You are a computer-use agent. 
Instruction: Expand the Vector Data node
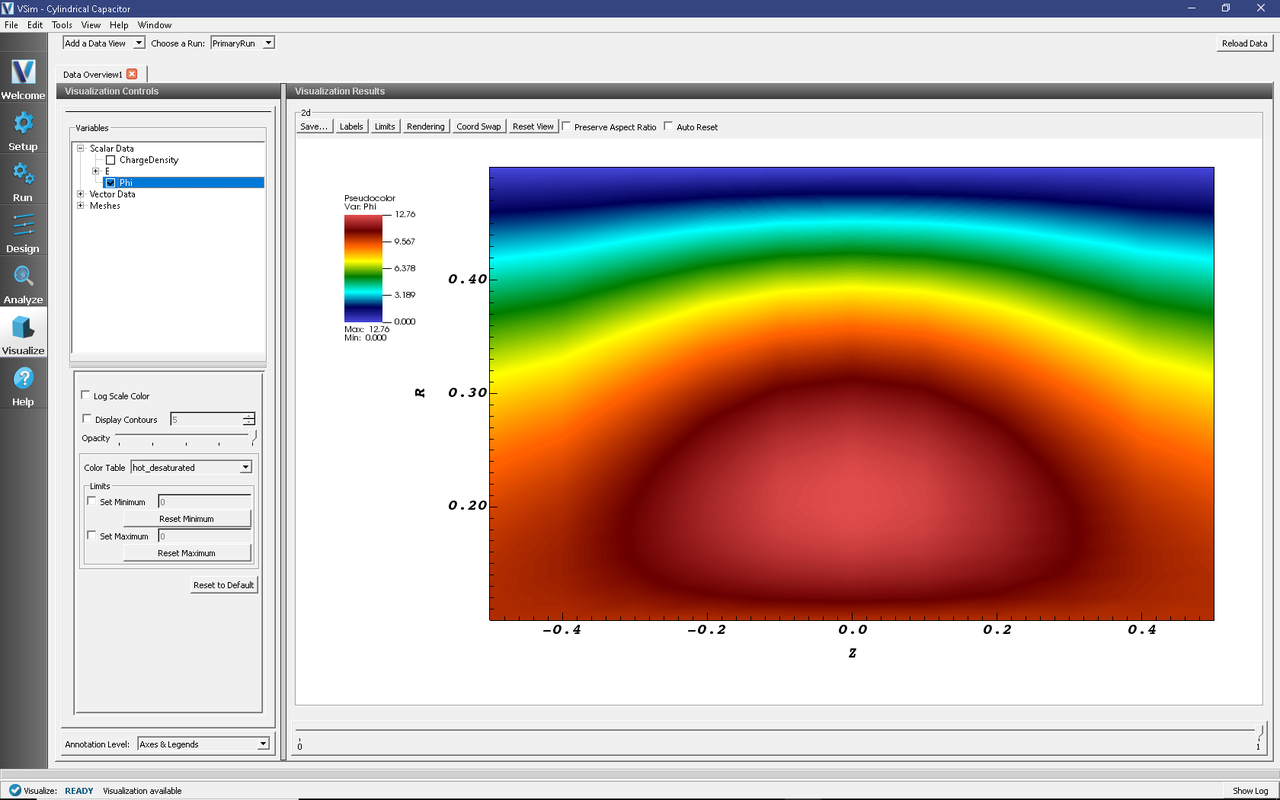tap(80, 194)
